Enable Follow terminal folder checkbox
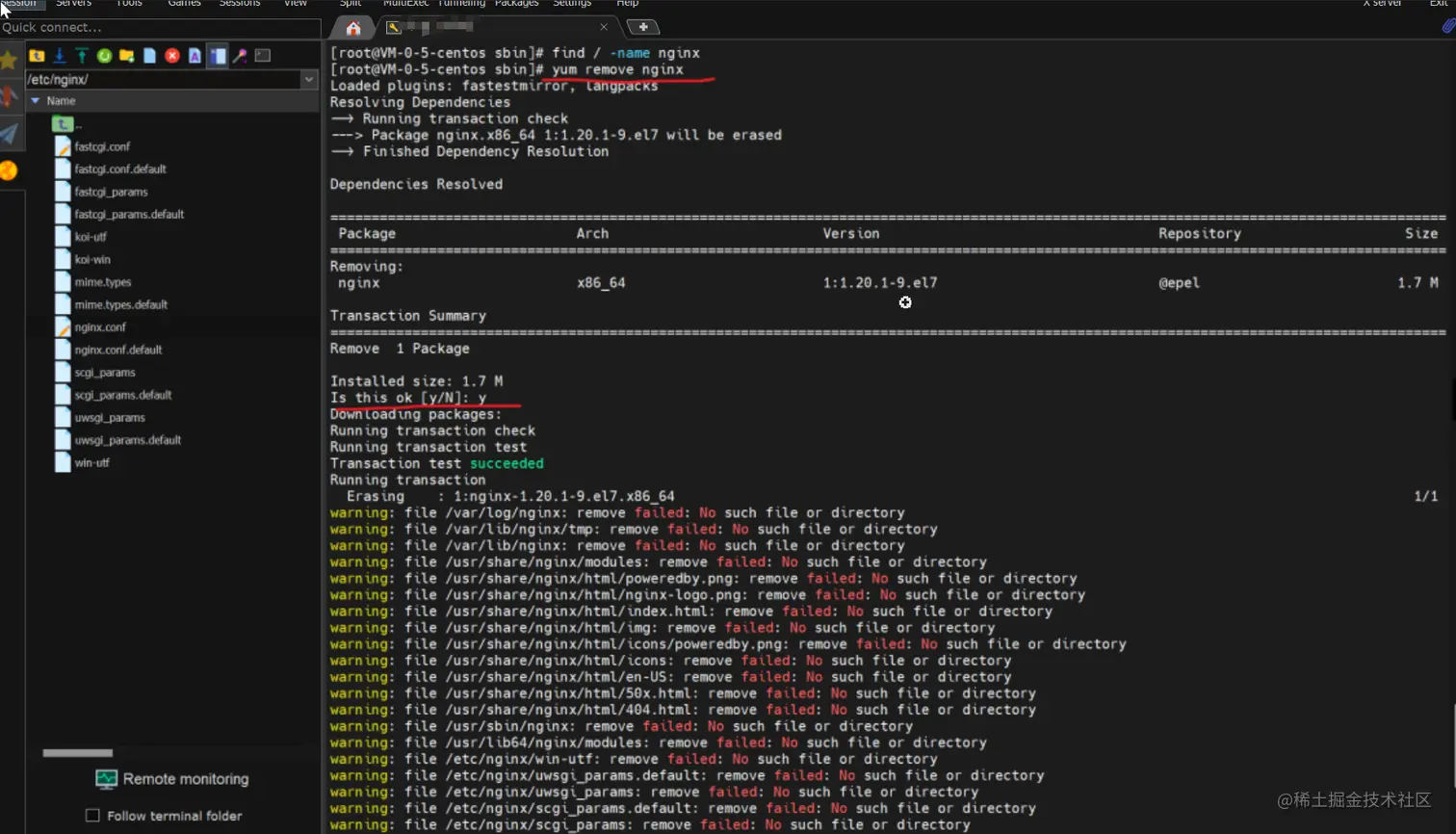Screen dimensions: 1456x834 (92, 816)
